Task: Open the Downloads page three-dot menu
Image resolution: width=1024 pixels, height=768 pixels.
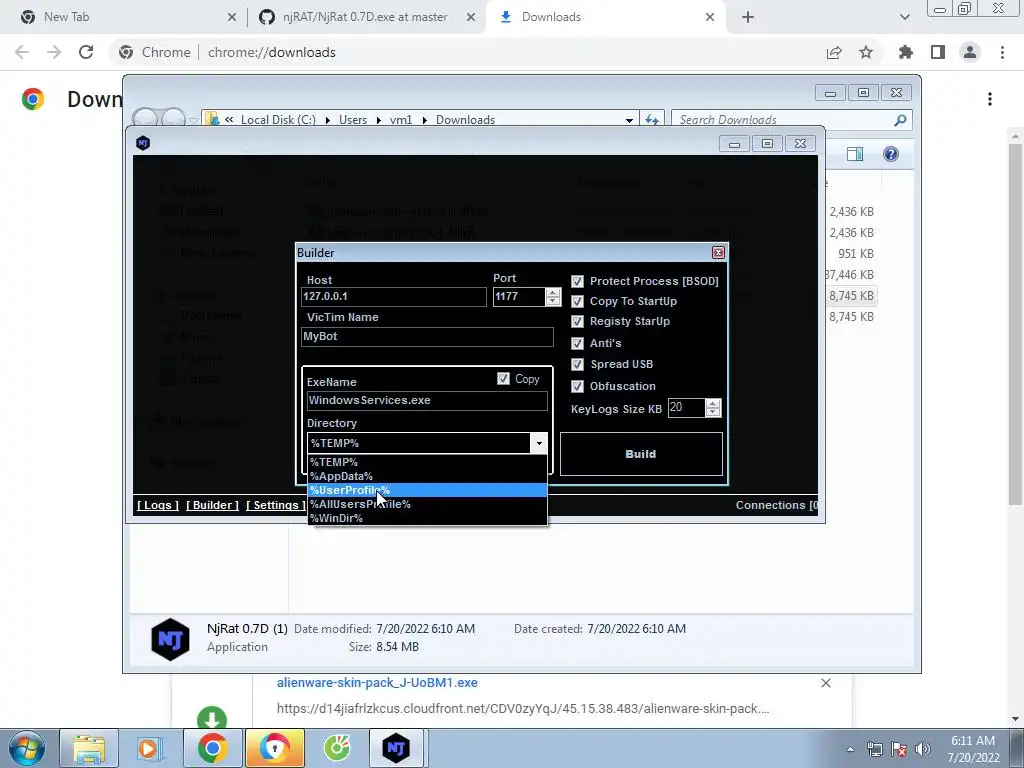Action: pyautogui.click(x=990, y=99)
